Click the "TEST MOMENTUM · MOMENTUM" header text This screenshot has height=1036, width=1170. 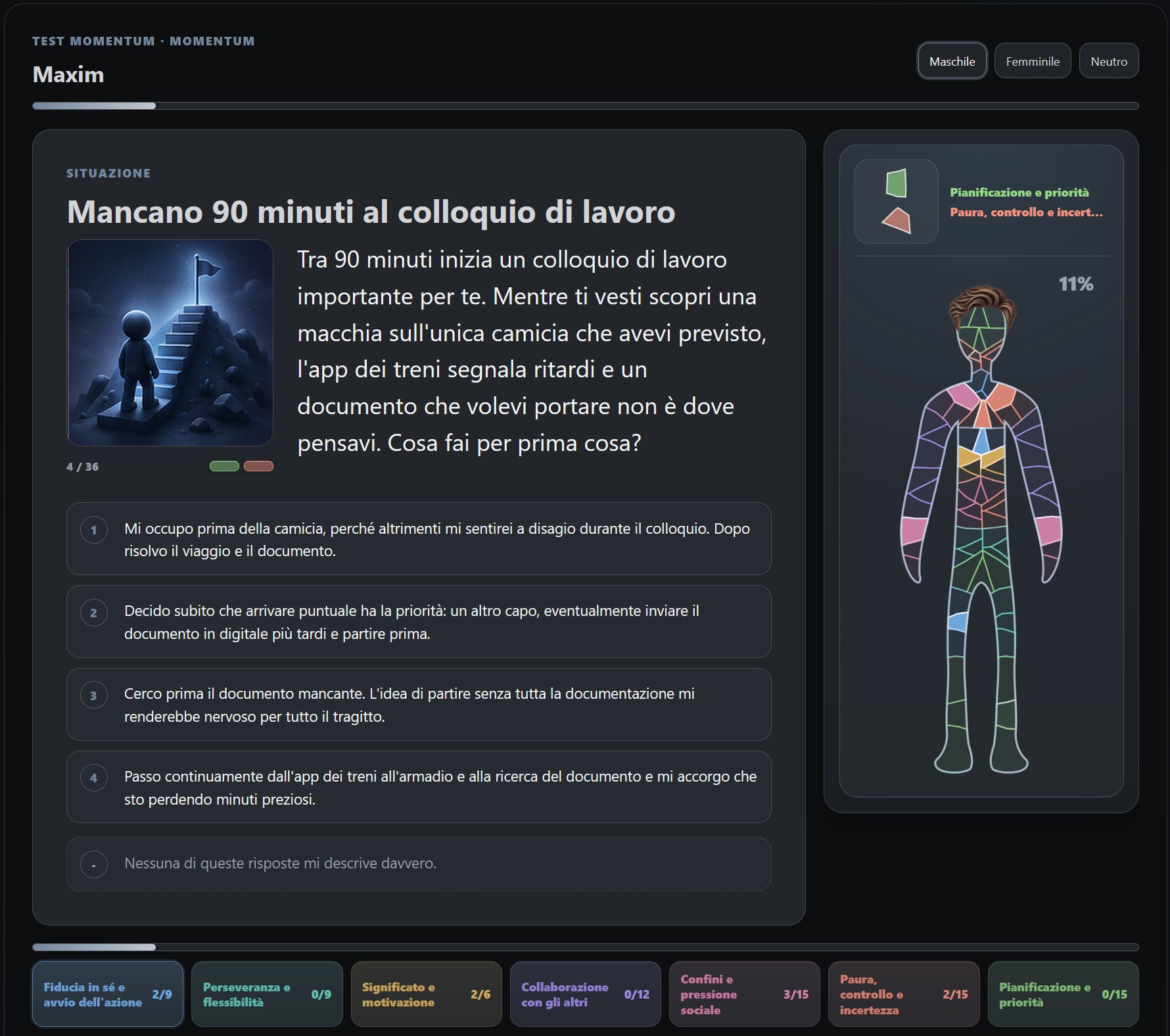tap(143, 41)
